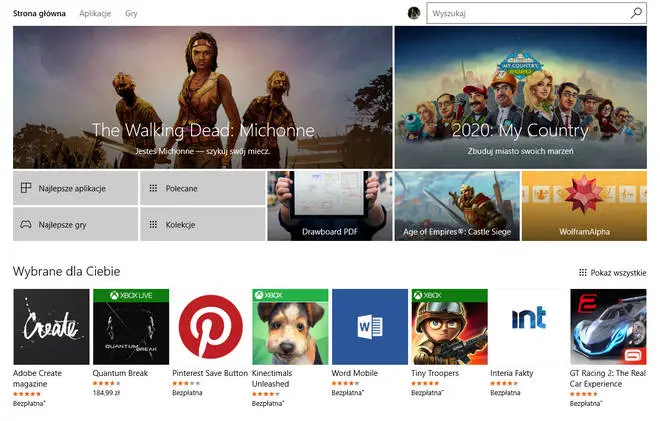Open Najlepsze gry
The image size is (660, 421).
[x=75, y=224]
